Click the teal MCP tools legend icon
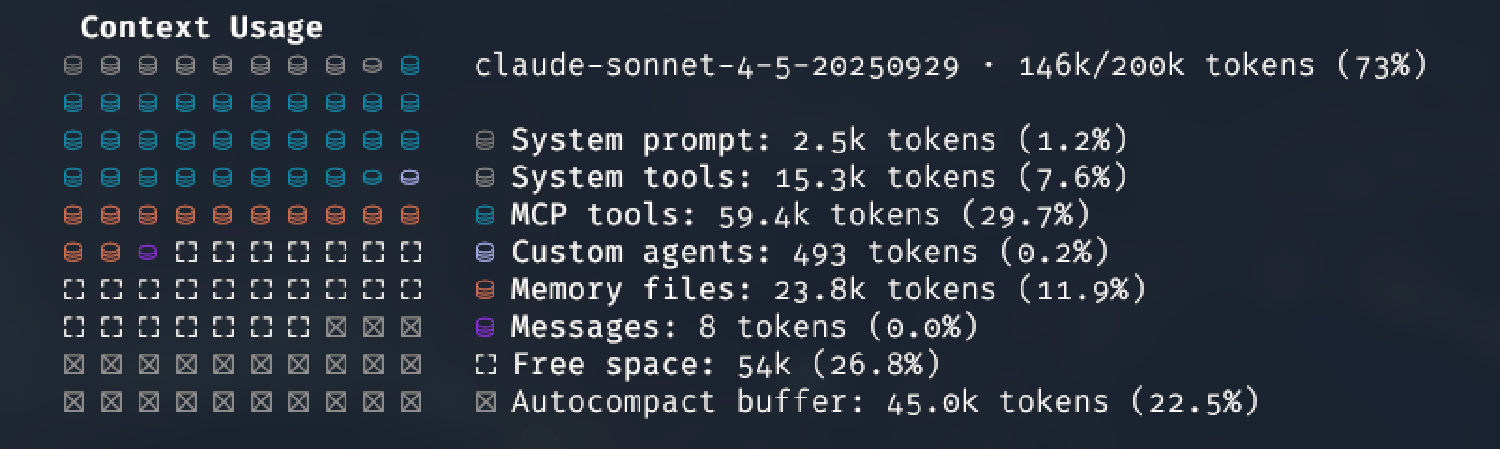 point(485,216)
